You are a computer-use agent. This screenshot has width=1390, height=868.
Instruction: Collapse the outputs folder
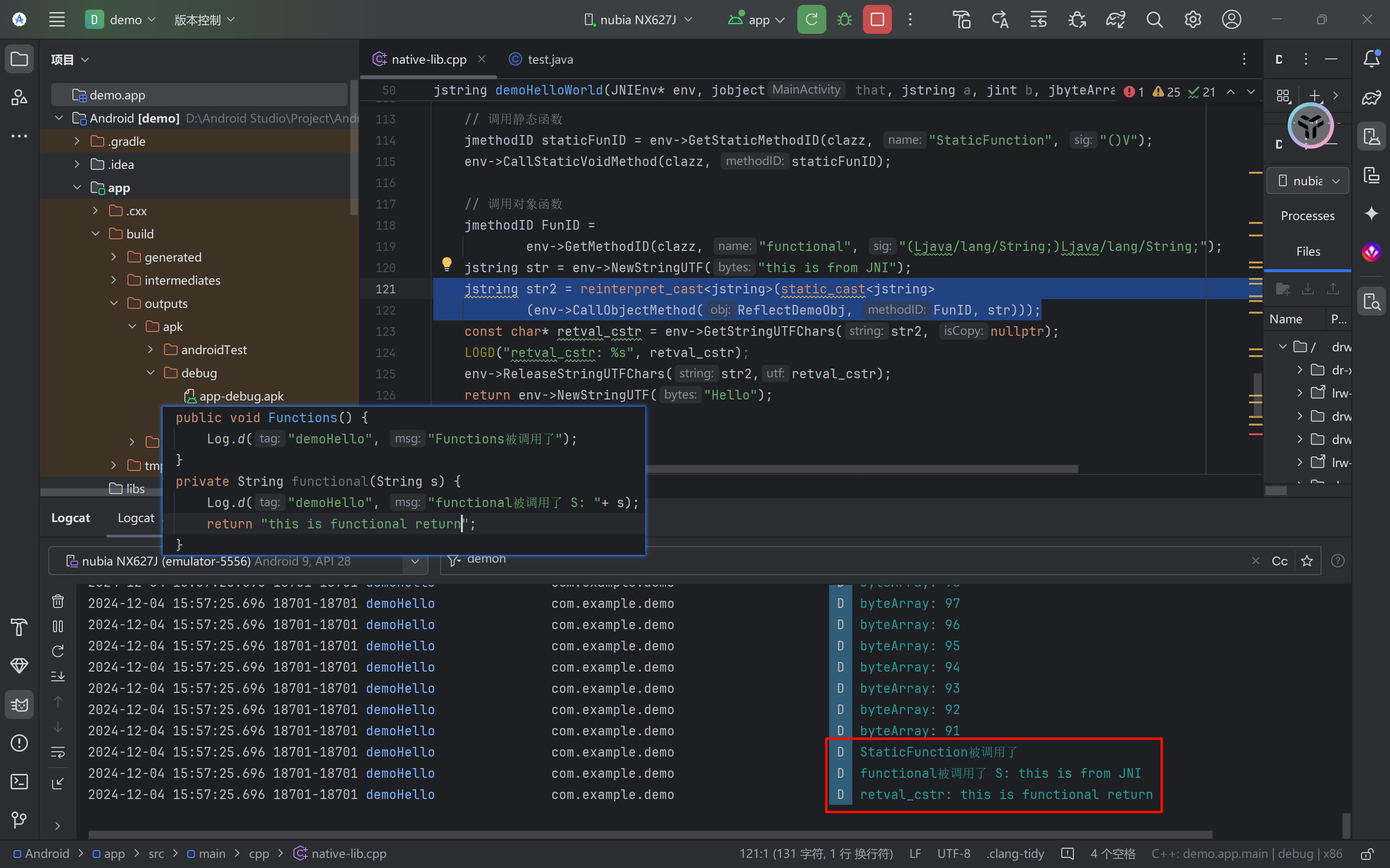pyautogui.click(x=114, y=303)
